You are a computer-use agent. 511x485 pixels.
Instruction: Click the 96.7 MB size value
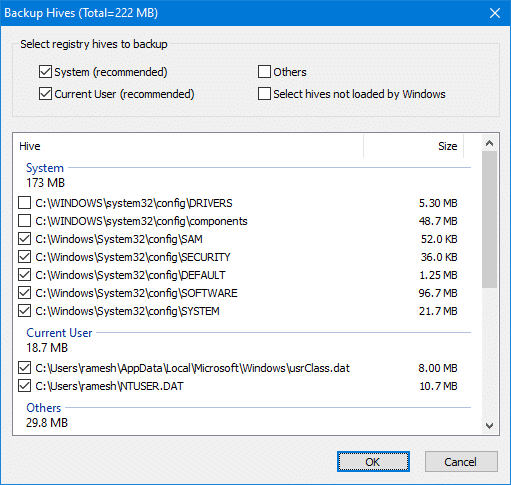438,293
